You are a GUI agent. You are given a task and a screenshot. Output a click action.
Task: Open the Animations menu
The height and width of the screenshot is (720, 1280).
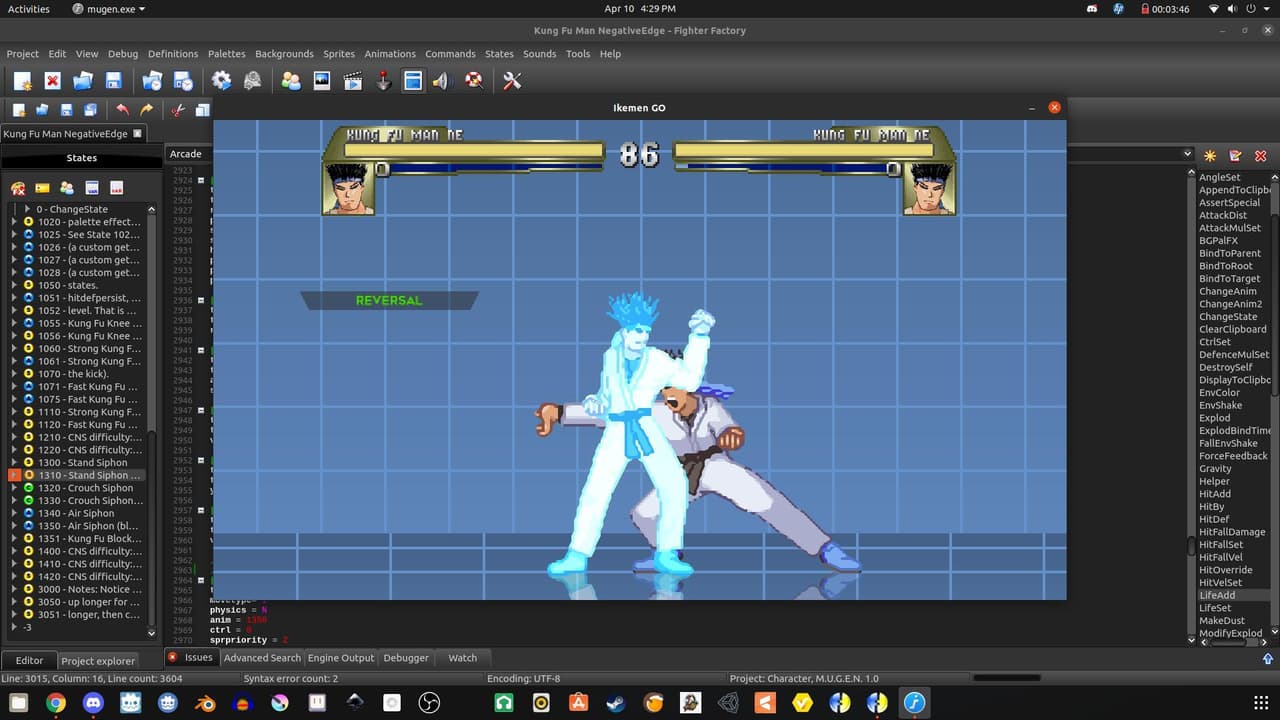pos(390,54)
